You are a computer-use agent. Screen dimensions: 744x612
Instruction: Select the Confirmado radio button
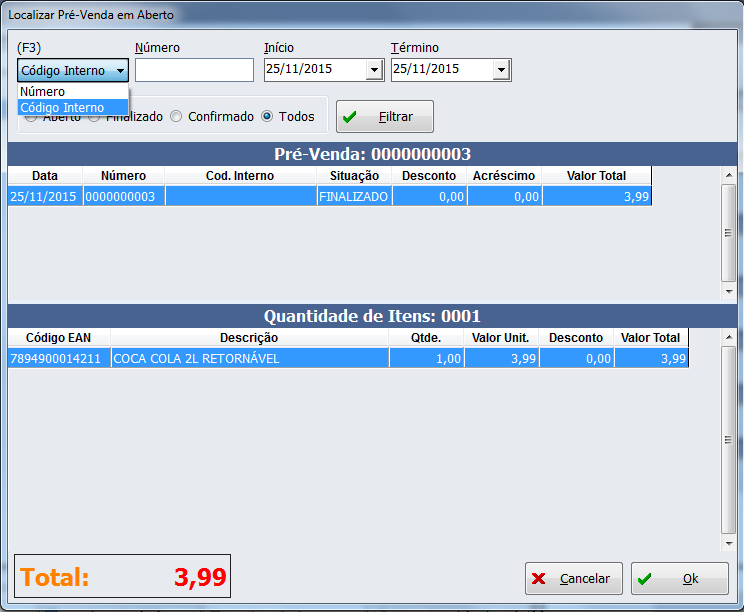tap(177, 116)
